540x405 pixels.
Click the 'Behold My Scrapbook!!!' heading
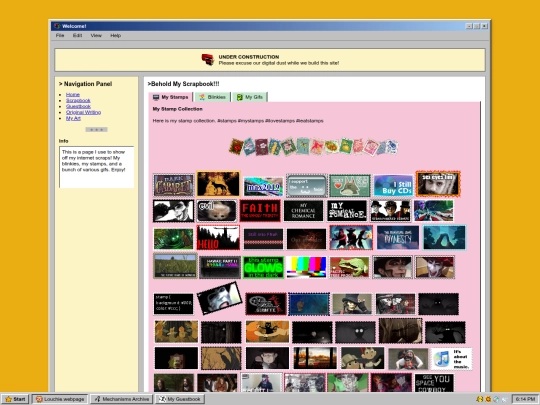tap(183, 84)
